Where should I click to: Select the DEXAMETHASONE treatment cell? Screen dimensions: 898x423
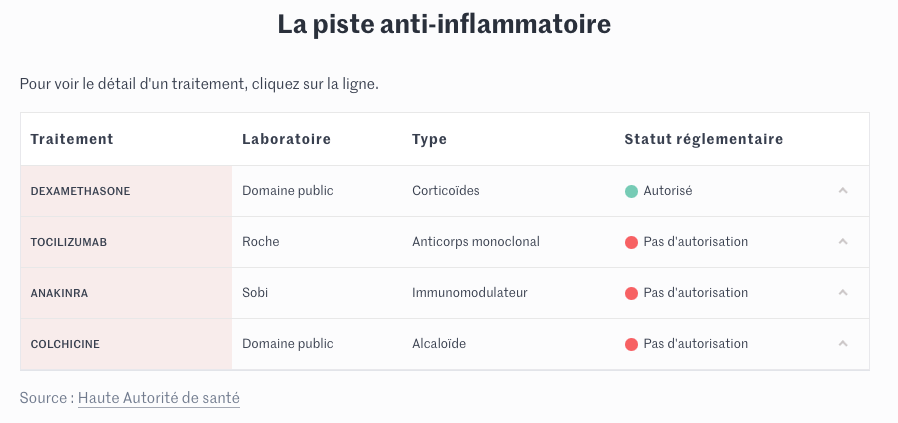(x=81, y=191)
